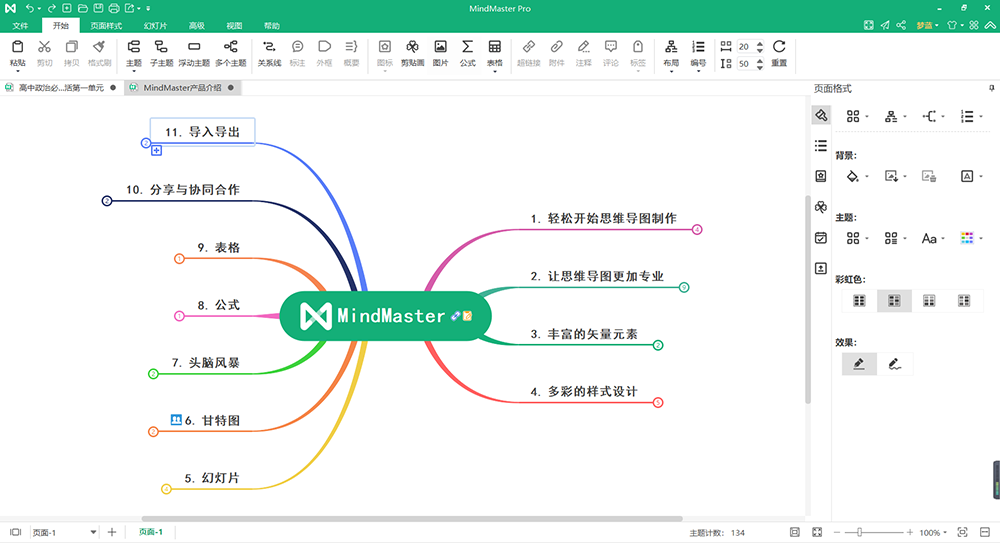Viewport: 1000px width, 543px height.
Task: Add a Floating Topic (浮动主题)
Action: (x=194, y=53)
